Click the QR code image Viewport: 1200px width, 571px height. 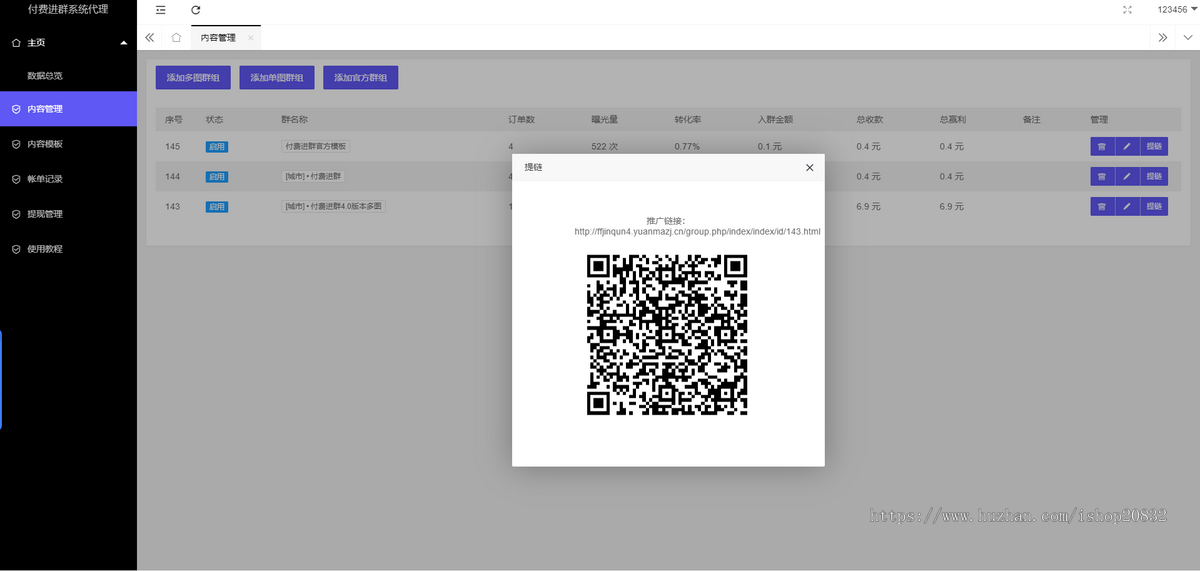click(x=667, y=334)
